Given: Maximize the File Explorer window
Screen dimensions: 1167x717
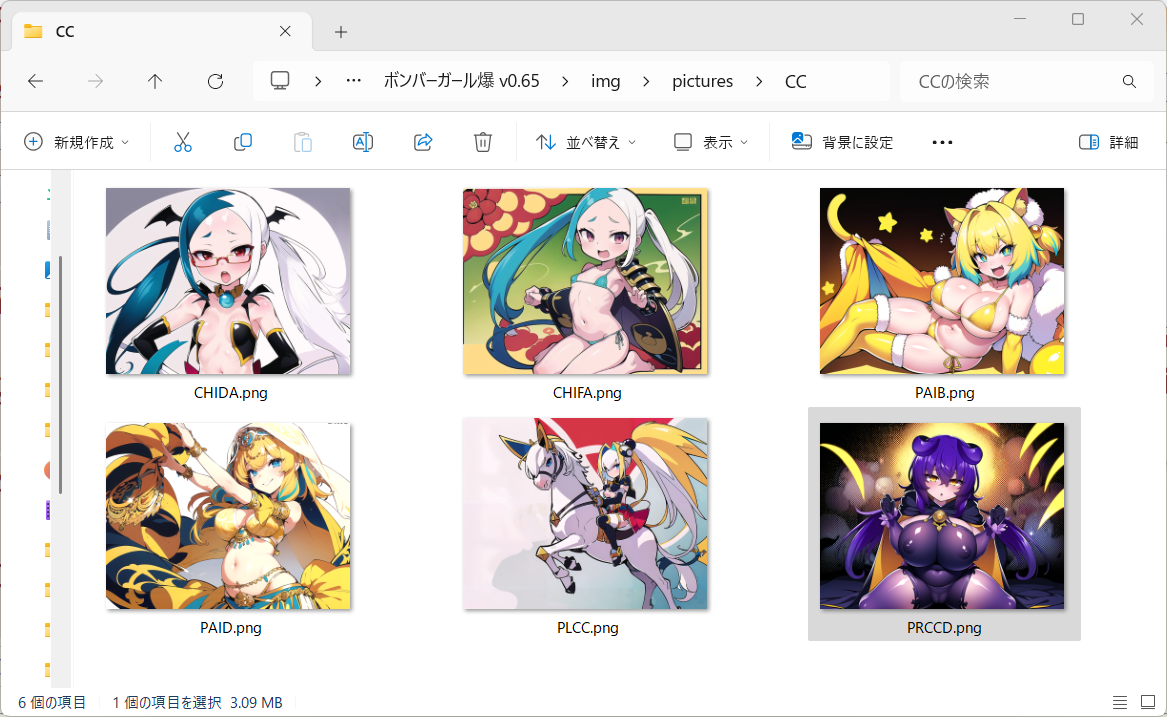Looking at the screenshot, I should 1078,19.
